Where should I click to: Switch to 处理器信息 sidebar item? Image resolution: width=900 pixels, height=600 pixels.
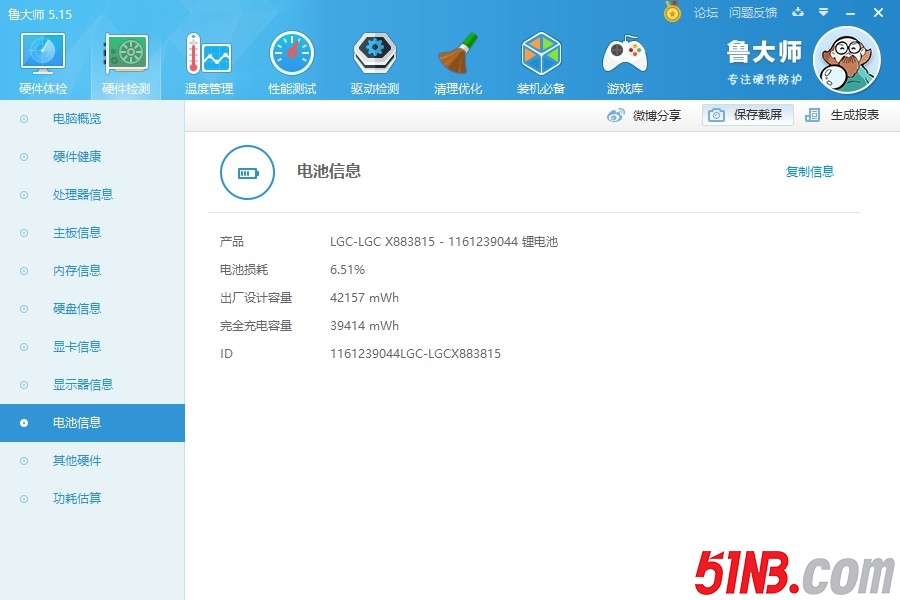pyautogui.click(x=83, y=195)
